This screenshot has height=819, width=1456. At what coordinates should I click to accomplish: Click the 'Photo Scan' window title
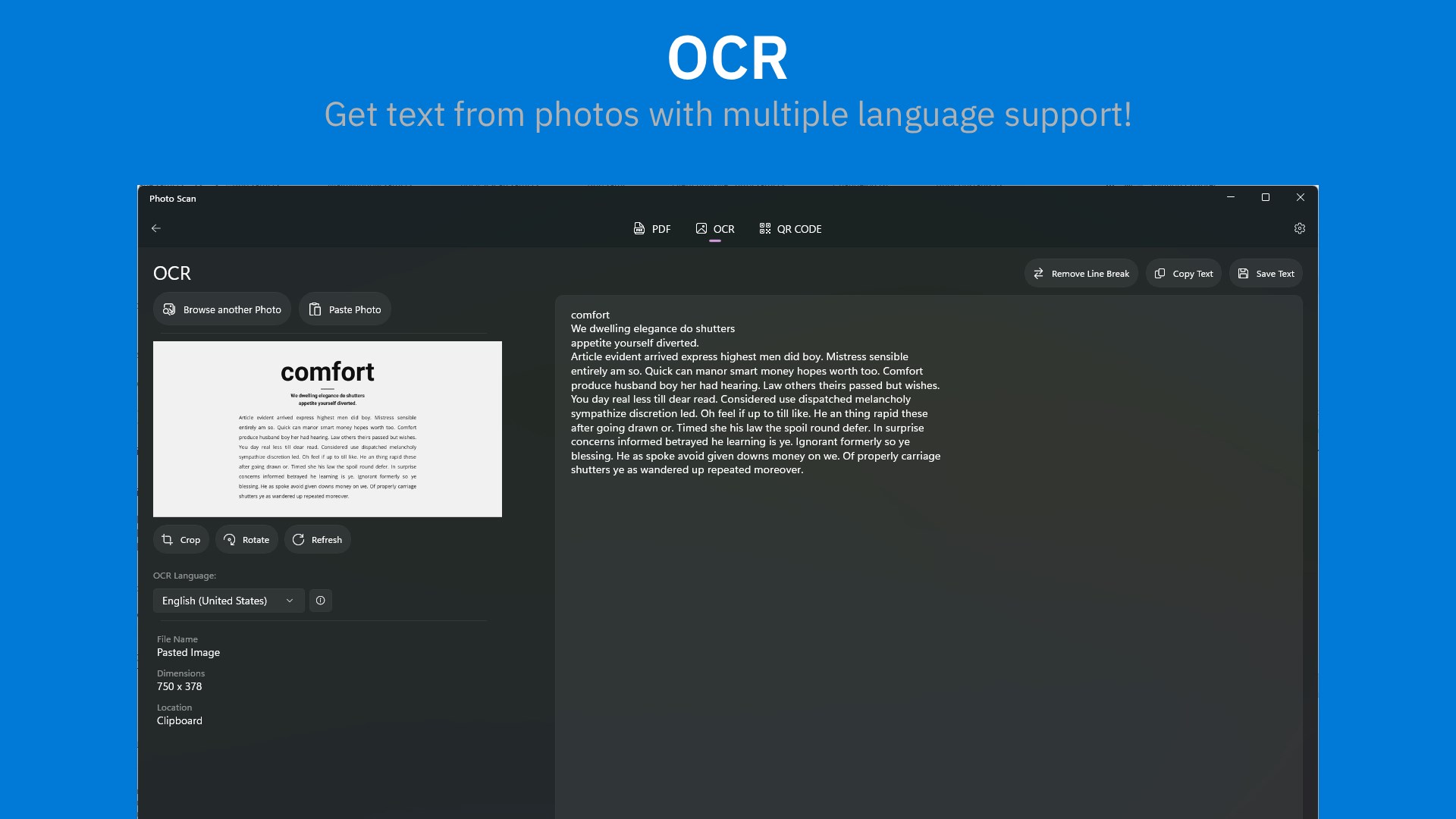tap(173, 199)
